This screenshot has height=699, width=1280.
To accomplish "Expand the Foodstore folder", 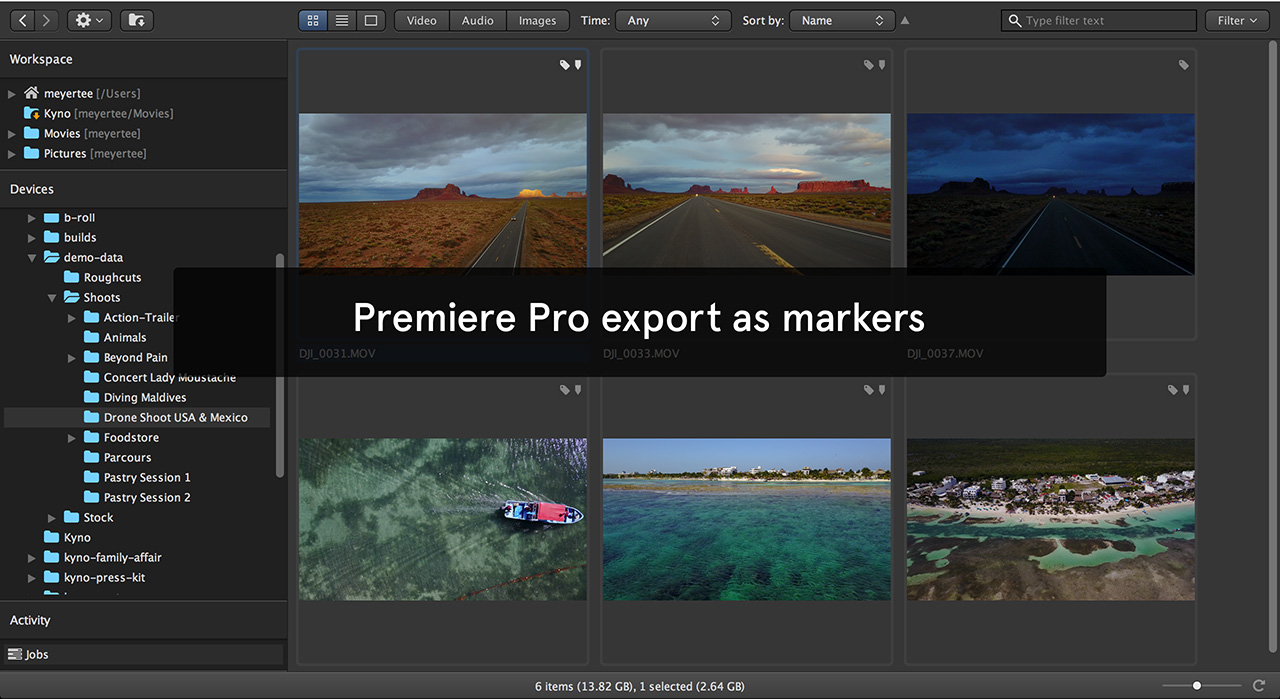I will point(72,438).
